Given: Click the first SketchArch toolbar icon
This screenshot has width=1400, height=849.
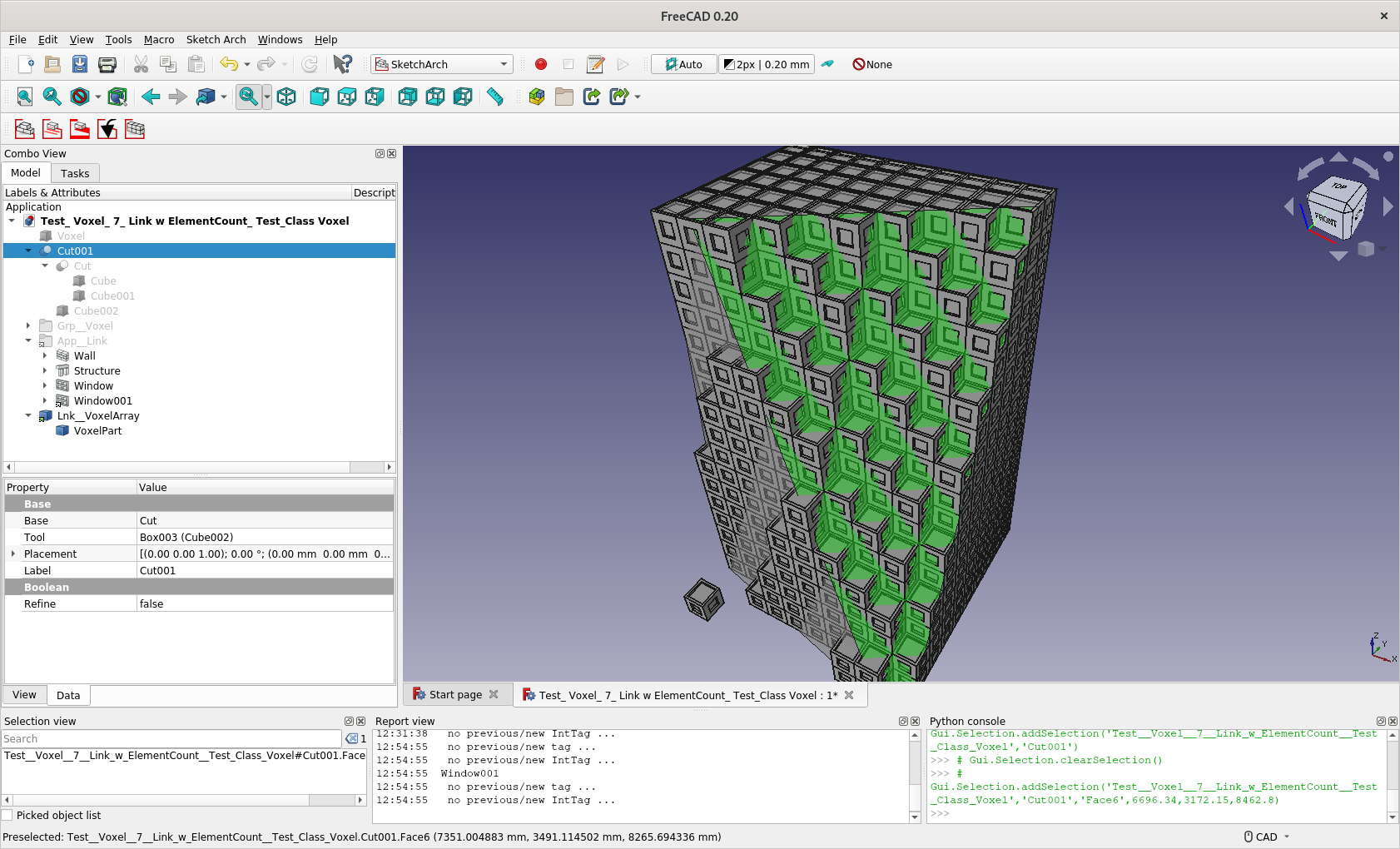Looking at the screenshot, I should click(x=25, y=129).
